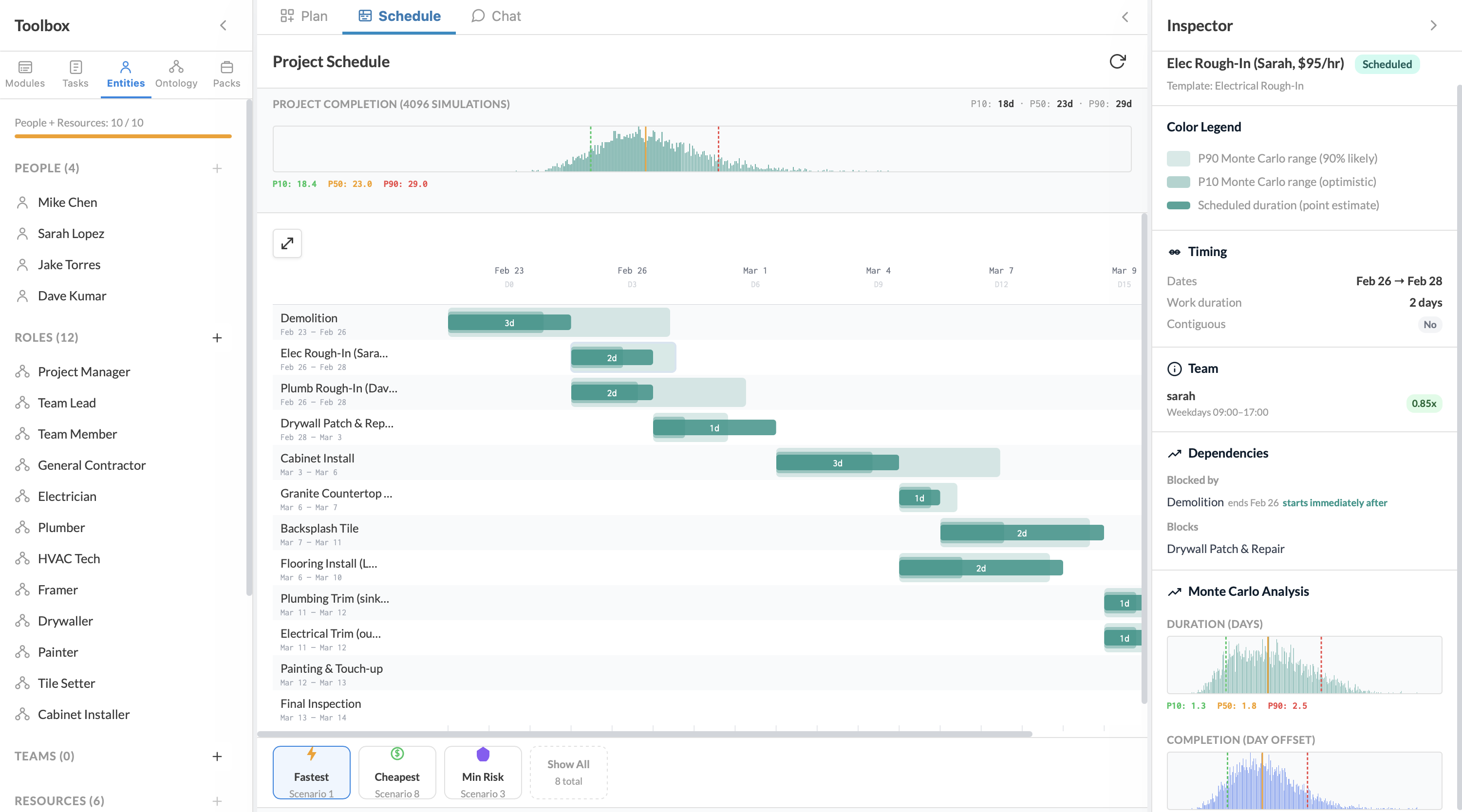Collapse the Toolbox sidebar
This screenshot has width=1462, height=812.
coord(223,25)
